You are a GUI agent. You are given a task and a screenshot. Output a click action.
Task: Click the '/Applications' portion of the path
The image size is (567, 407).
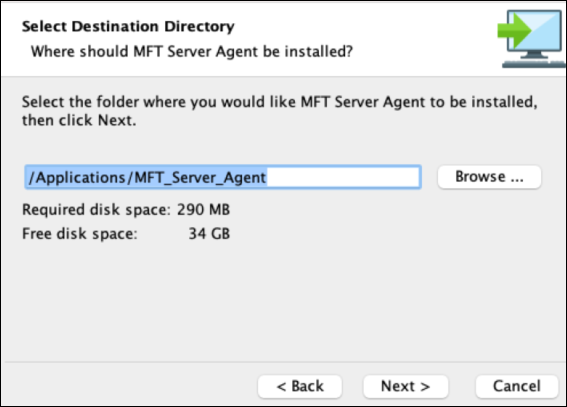pyautogui.click(x=77, y=177)
